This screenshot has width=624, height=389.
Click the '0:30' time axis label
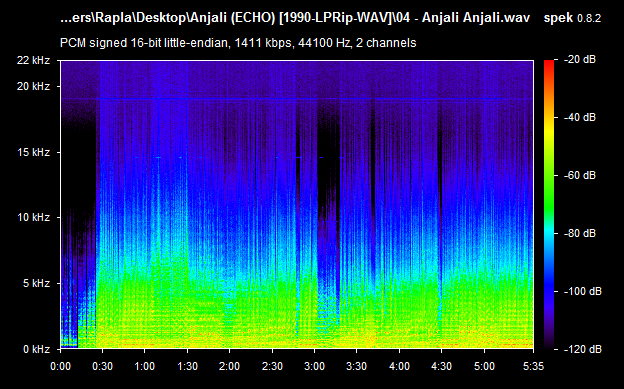point(103,366)
